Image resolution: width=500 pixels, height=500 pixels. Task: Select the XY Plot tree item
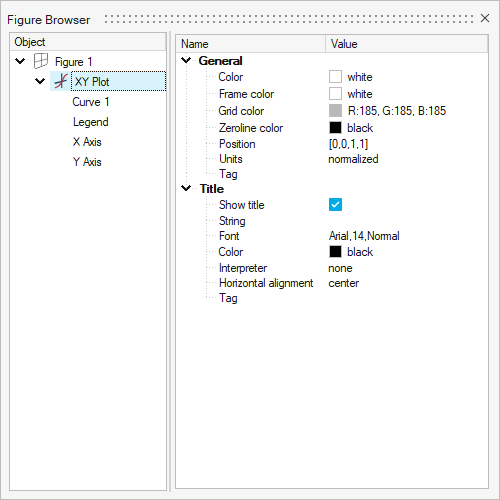tap(118, 81)
